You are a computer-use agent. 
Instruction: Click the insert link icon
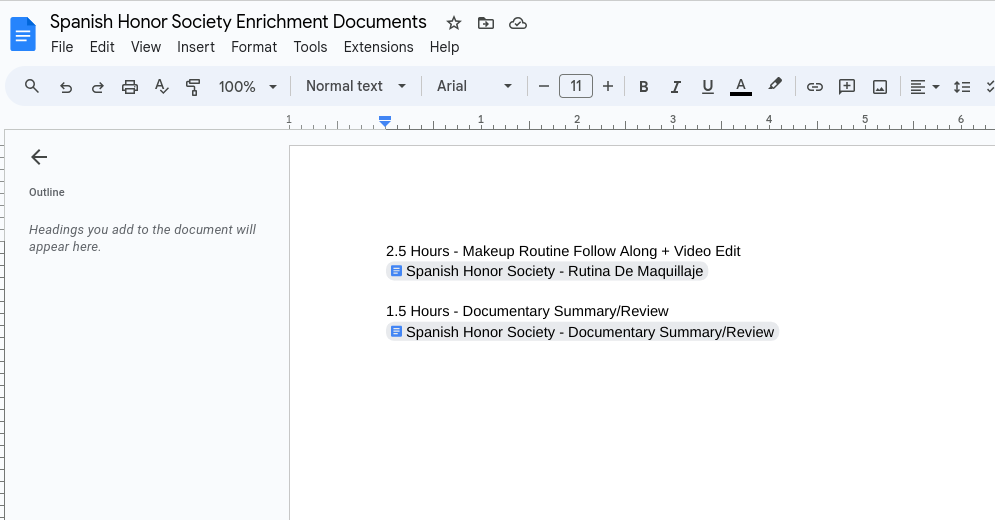coord(815,87)
